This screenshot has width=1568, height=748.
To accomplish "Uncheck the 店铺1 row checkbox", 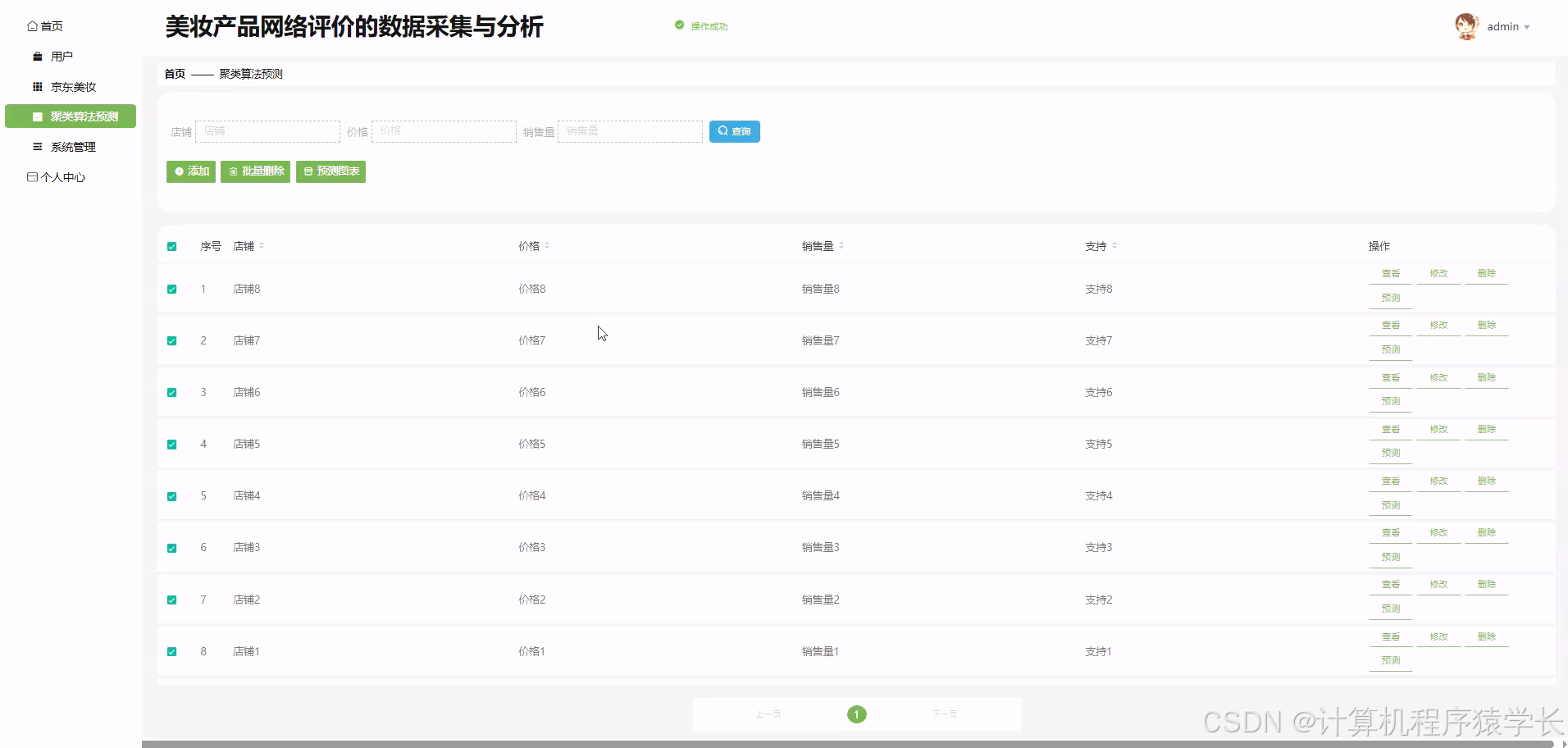I will 172,651.
